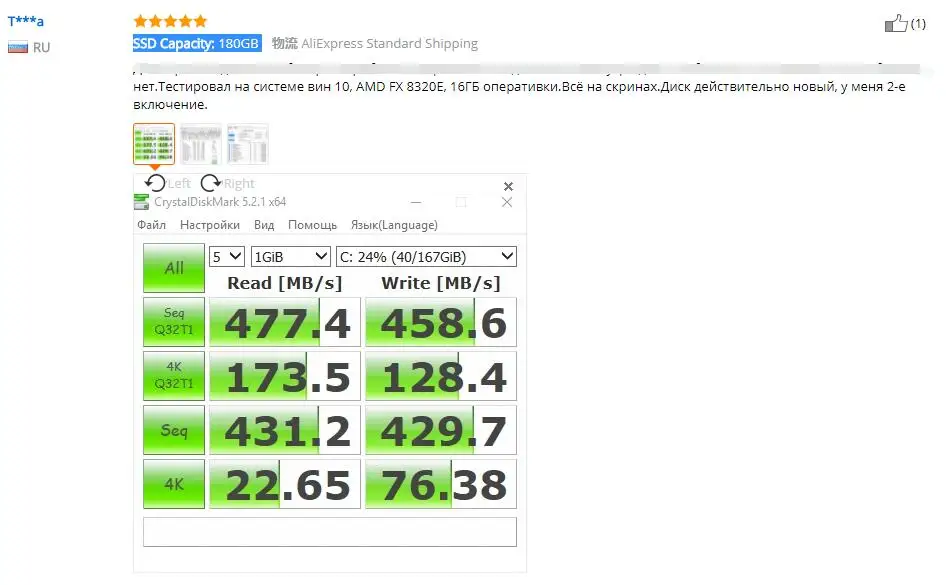This screenshot has width=946, height=585.
Task: Click the empty comment field below results
Action: pyautogui.click(x=329, y=532)
